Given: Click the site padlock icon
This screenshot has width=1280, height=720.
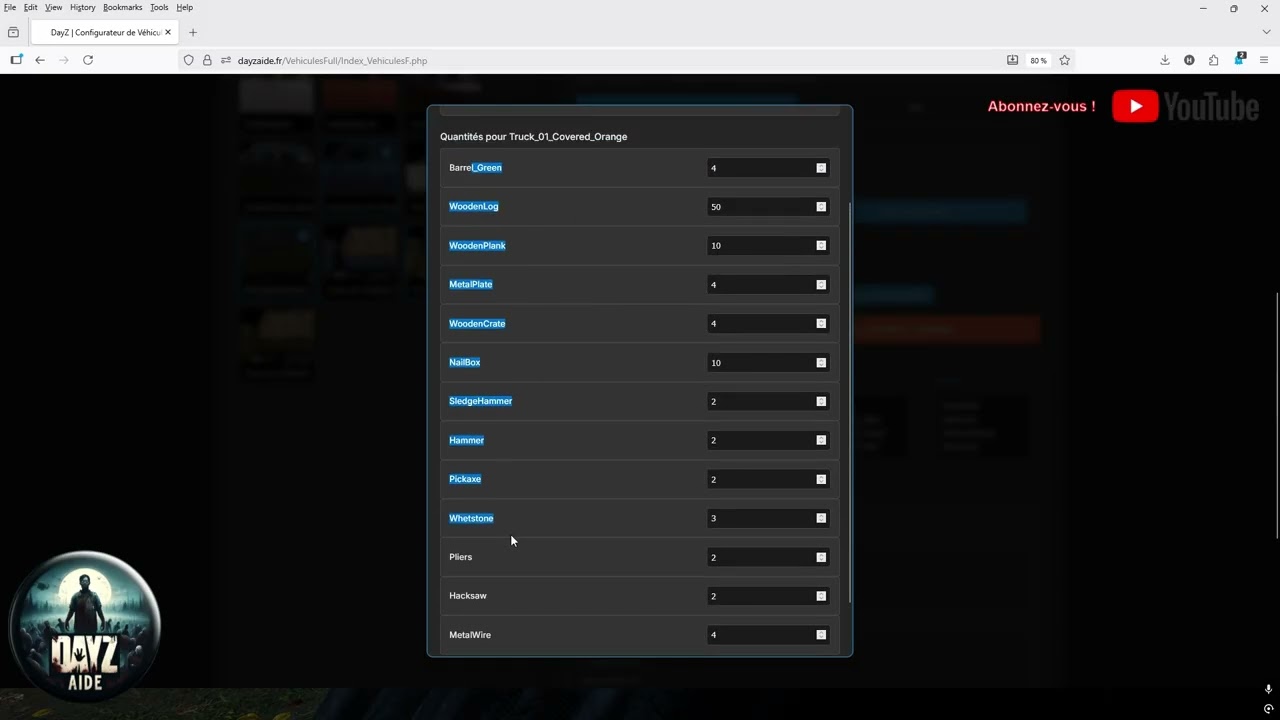Looking at the screenshot, I should coord(207,60).
